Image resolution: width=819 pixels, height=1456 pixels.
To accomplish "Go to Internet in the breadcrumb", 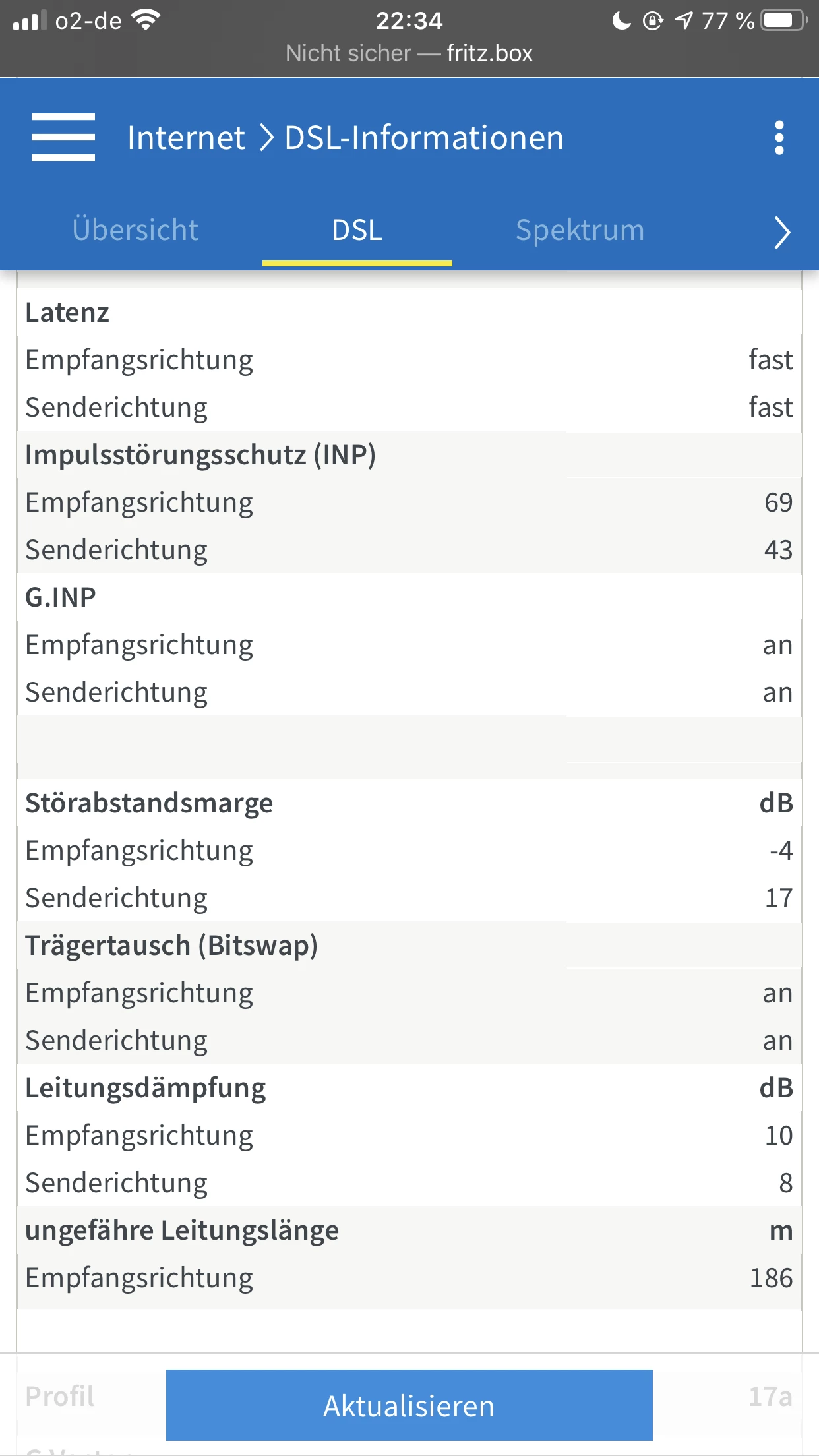I will 186,138.
